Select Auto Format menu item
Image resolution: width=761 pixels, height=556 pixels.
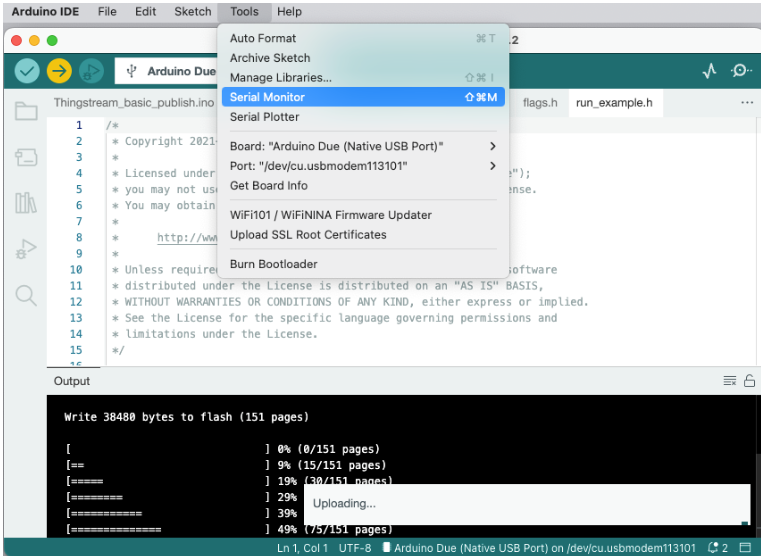[363, 38]
